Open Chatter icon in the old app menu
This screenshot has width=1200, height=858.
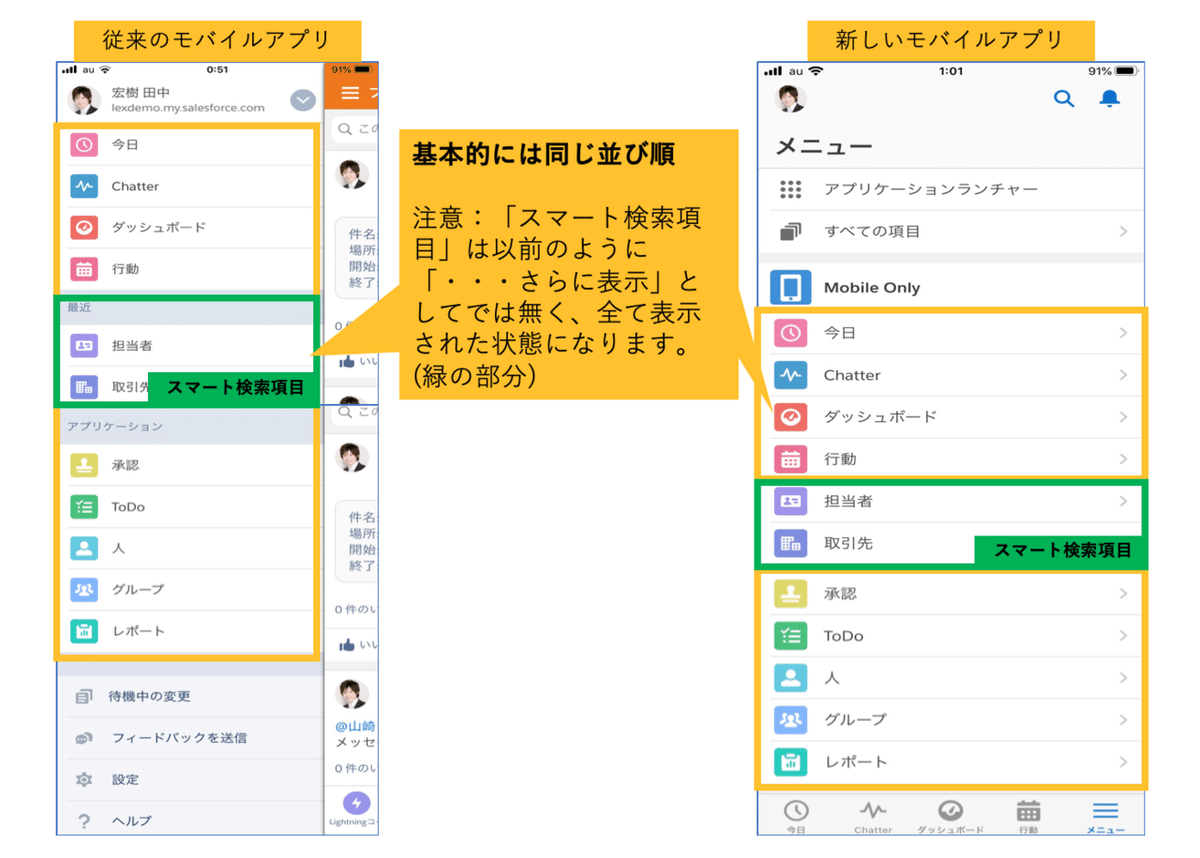click(x=84, y=186)
